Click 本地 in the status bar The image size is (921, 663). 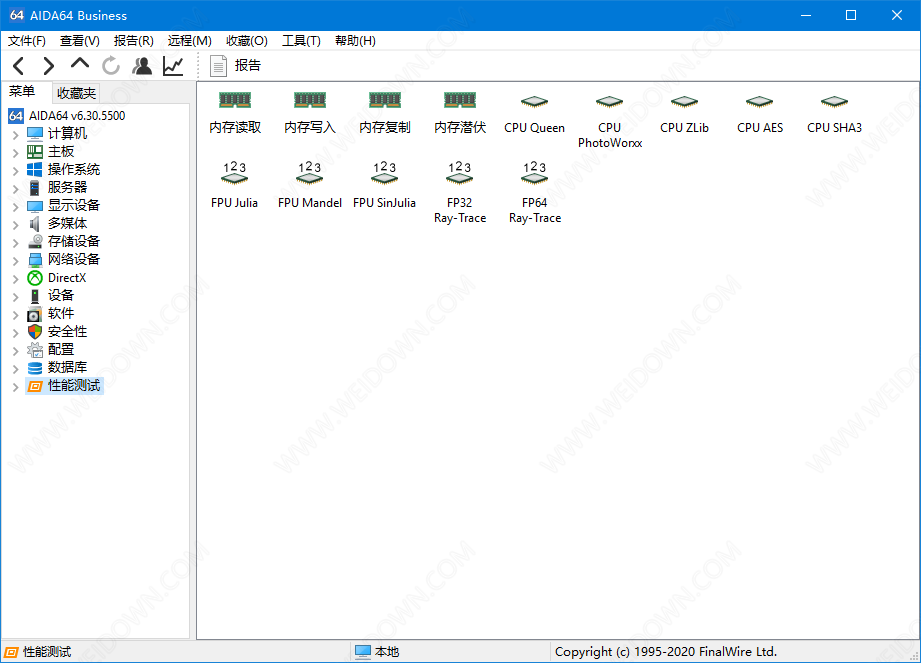tap(377, 652)
